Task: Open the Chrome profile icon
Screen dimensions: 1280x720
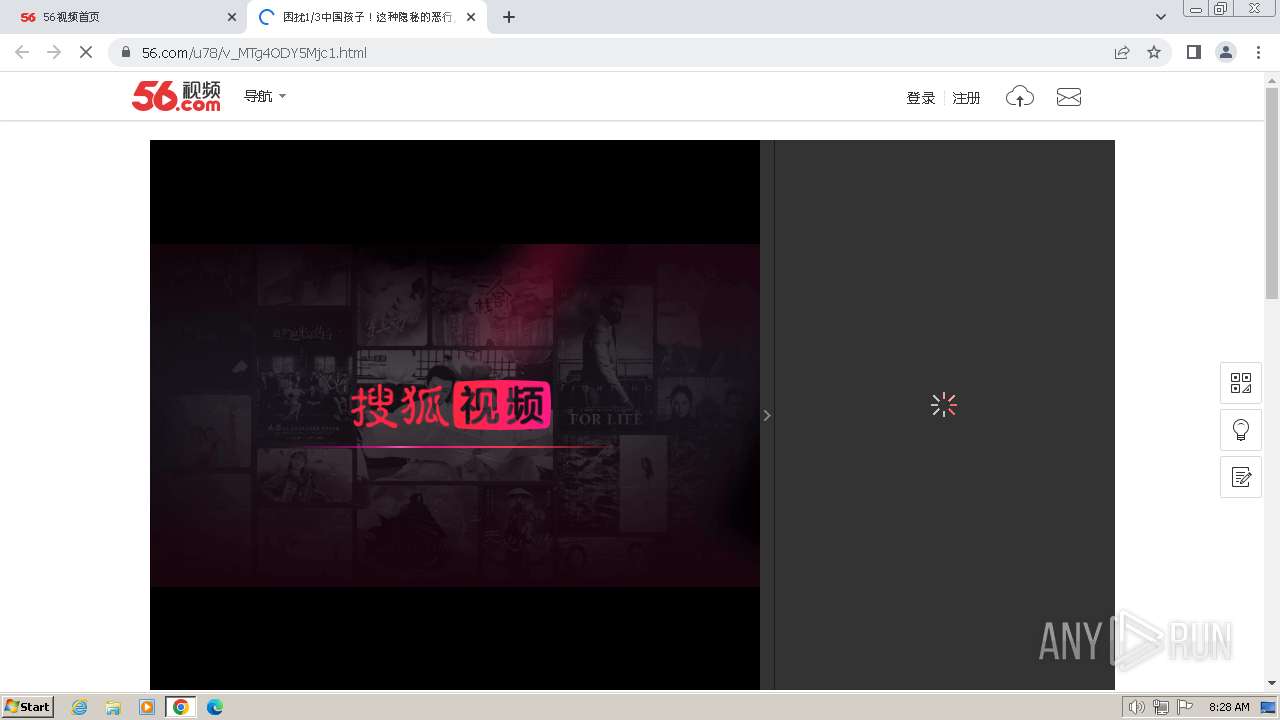Action: pyautogui.click(x=1226, y=52)
